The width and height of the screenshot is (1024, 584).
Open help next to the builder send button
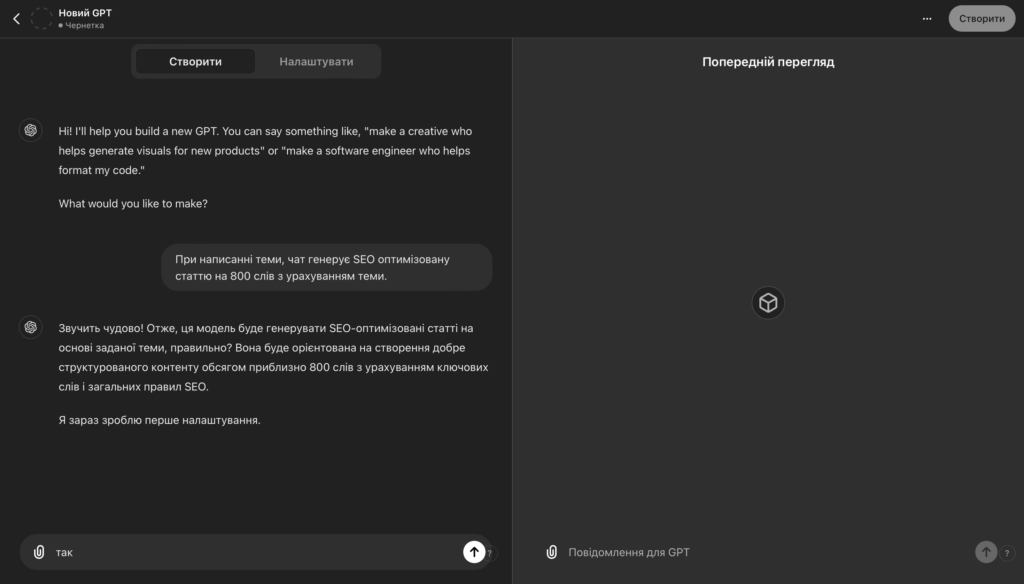point(490,553)
